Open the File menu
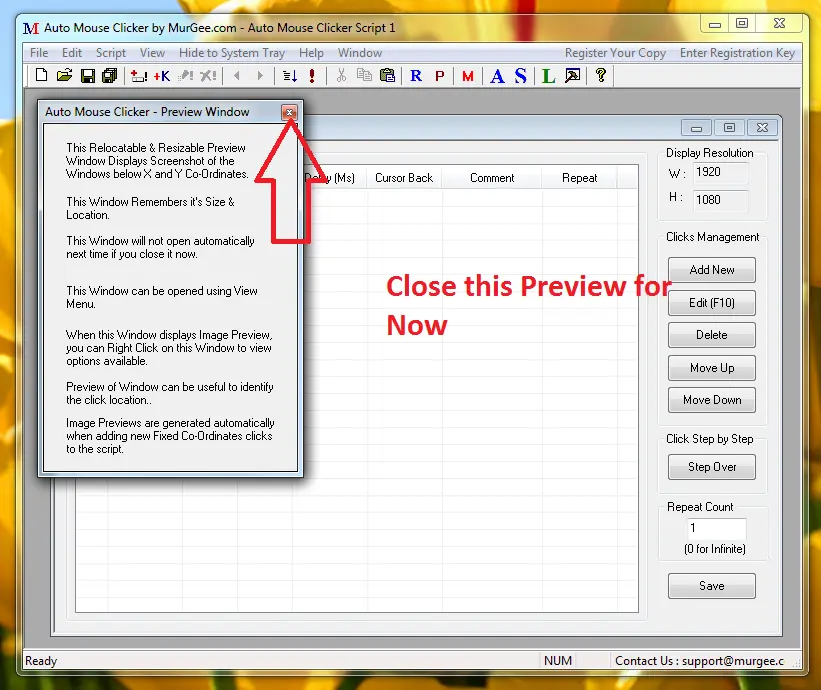 (x=39, y=53)
